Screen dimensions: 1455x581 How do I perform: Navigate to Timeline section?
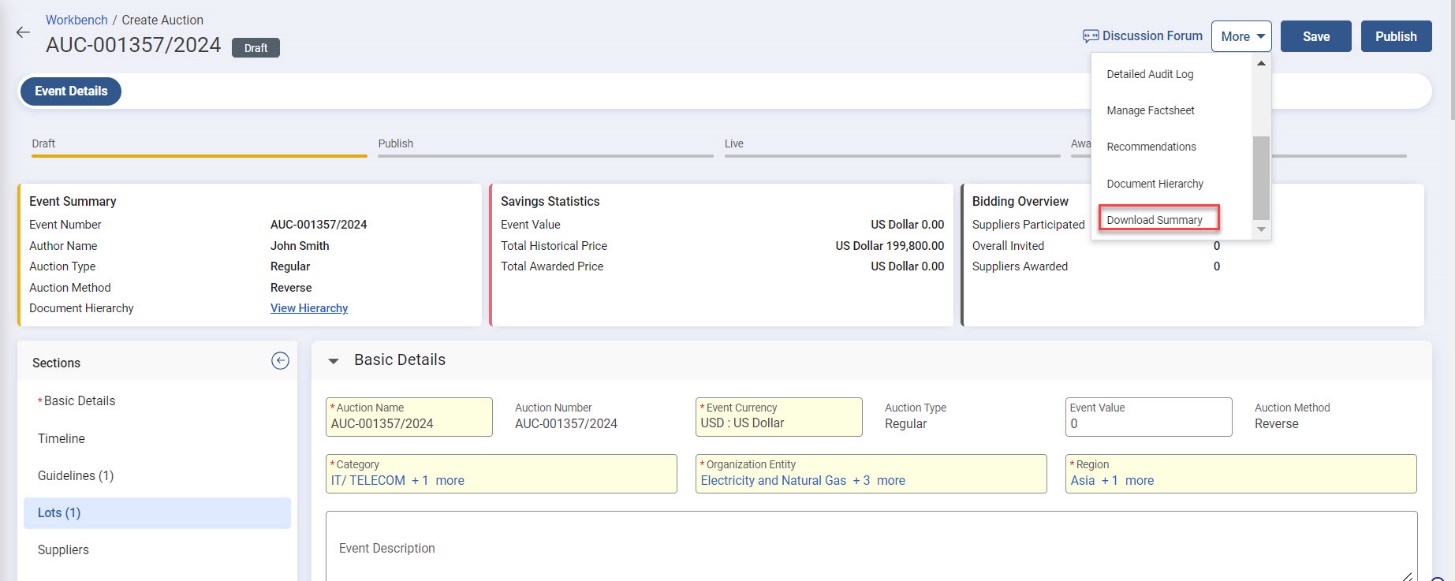point(61,439)
